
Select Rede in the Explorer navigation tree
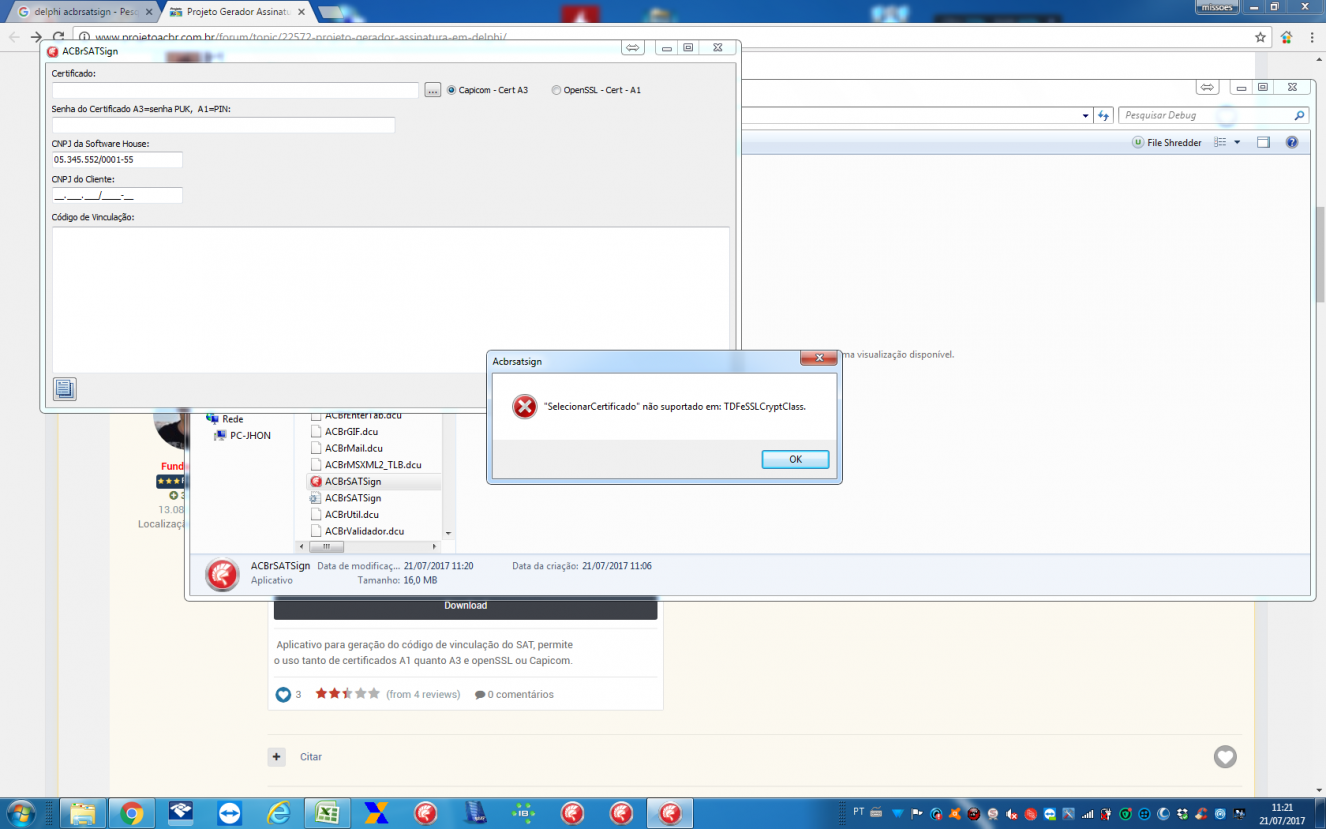(x=225, y=419)
